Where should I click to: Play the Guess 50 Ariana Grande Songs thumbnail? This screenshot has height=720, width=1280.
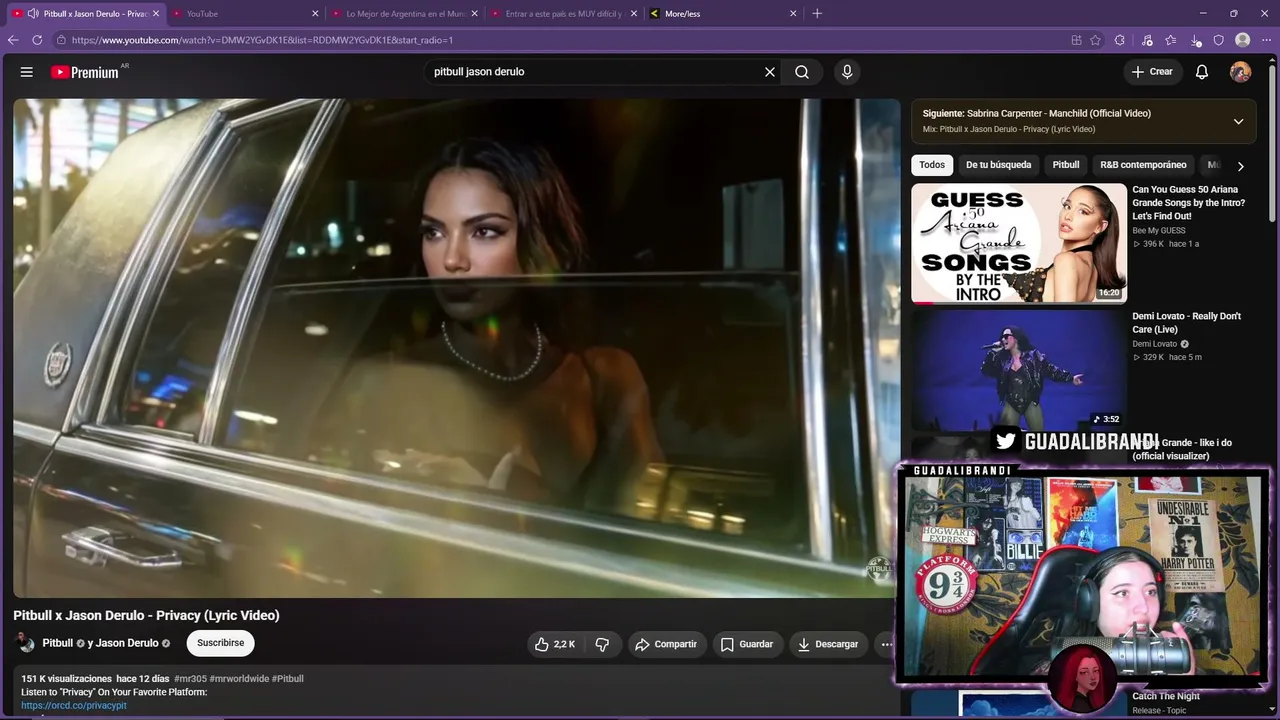[x=1019, y=243]
